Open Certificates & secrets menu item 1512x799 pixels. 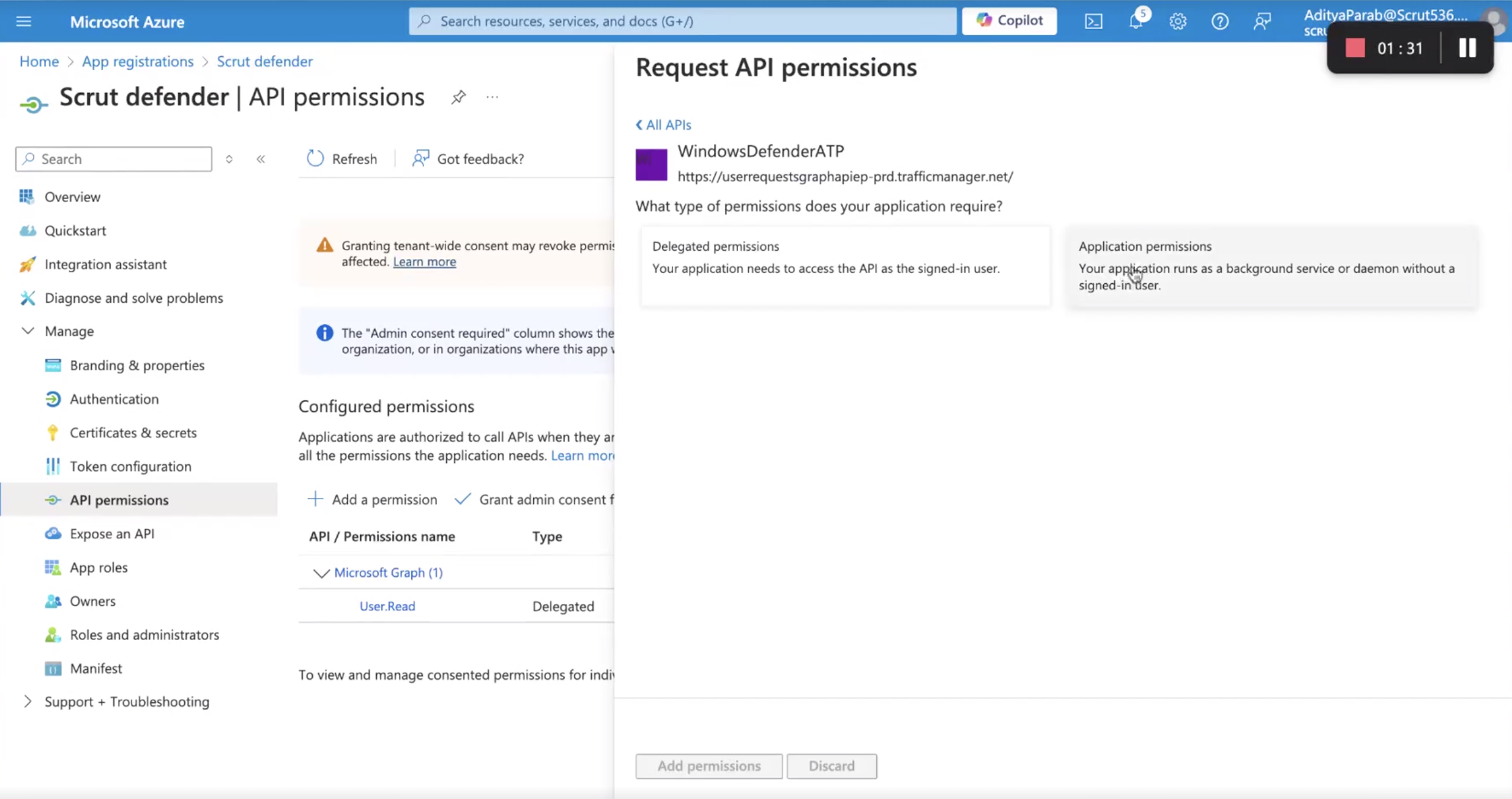tap(133, 433)
